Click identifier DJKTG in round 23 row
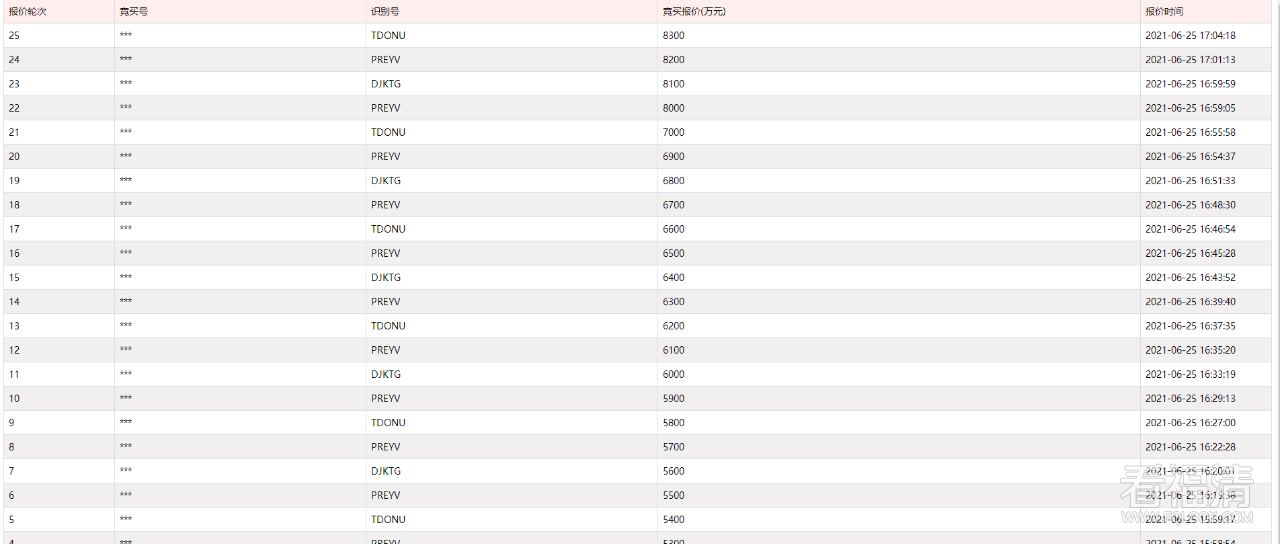The height and width of the screenshot is (544, 1280). pos(386,84)
